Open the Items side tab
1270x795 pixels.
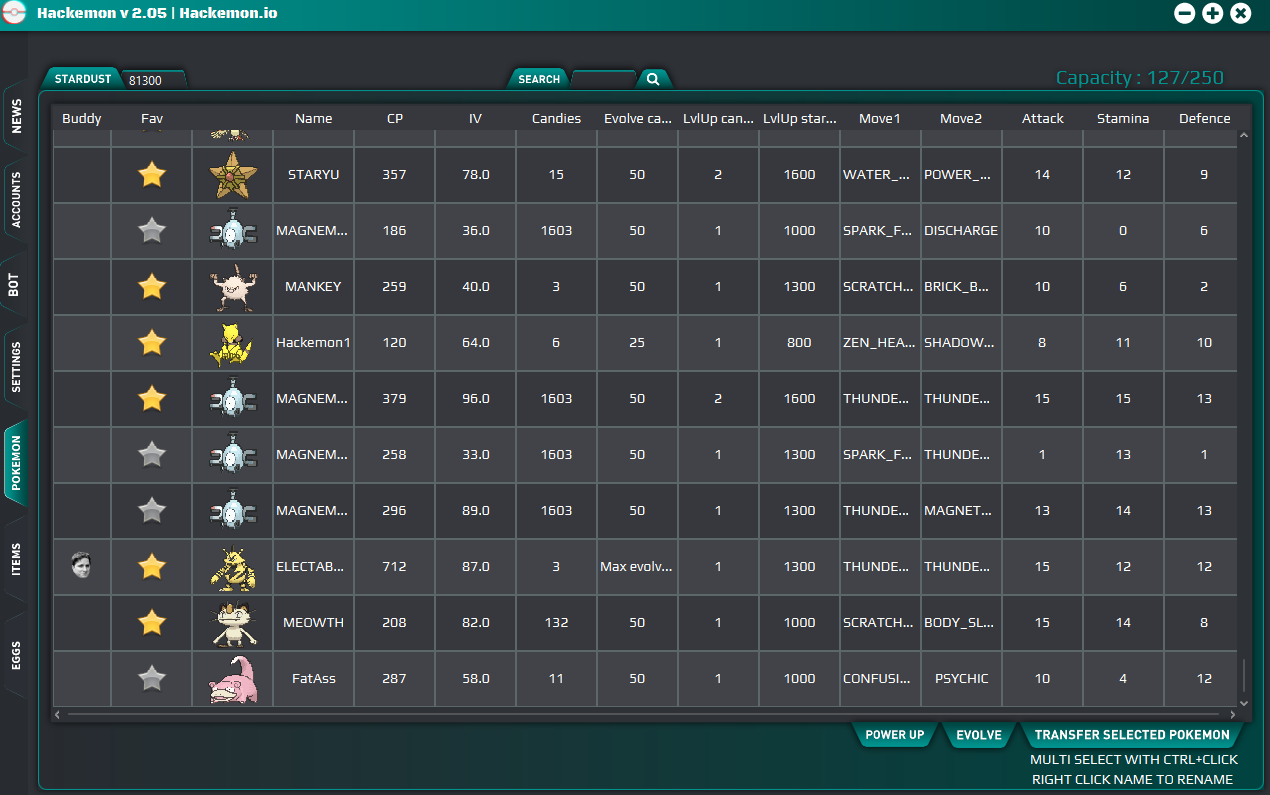[x=16, y=559]
